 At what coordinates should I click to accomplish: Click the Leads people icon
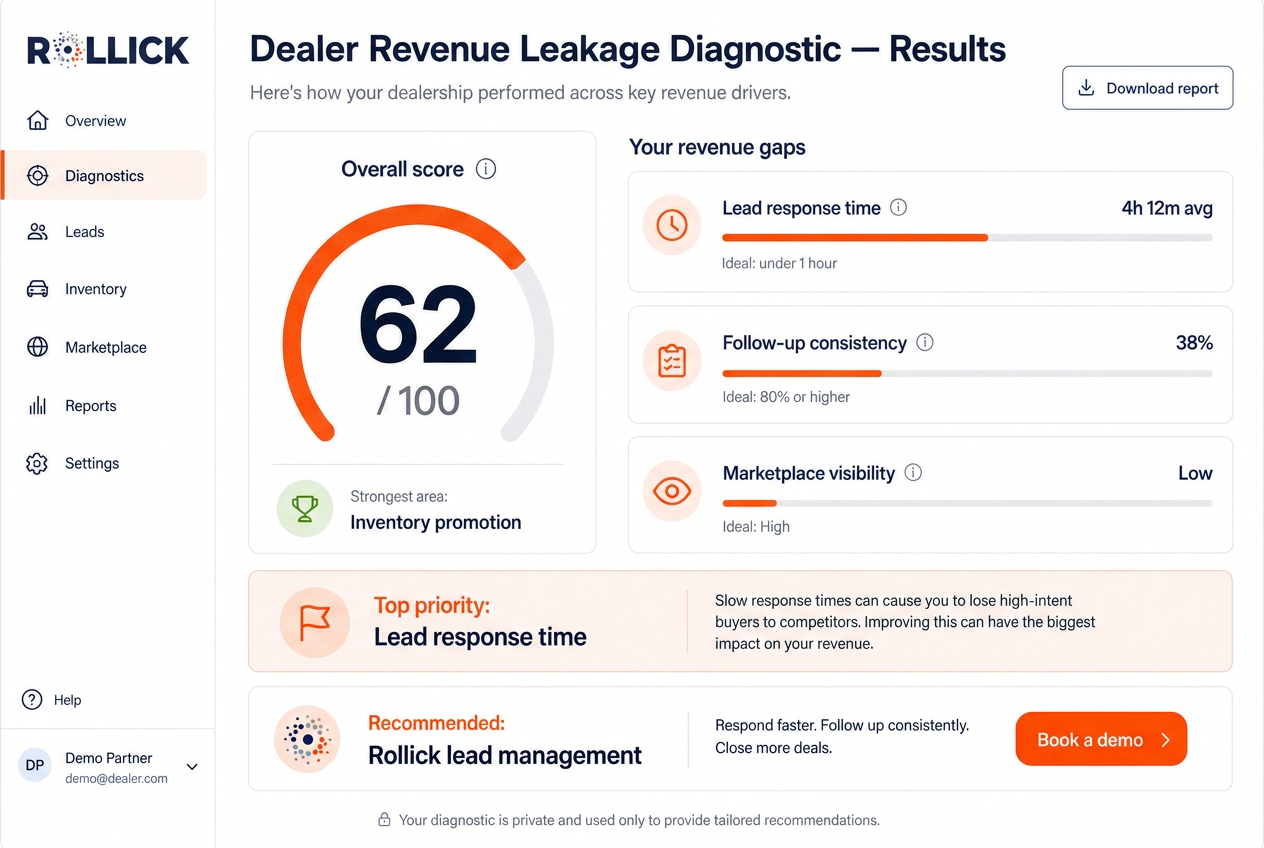click(37, 232)
